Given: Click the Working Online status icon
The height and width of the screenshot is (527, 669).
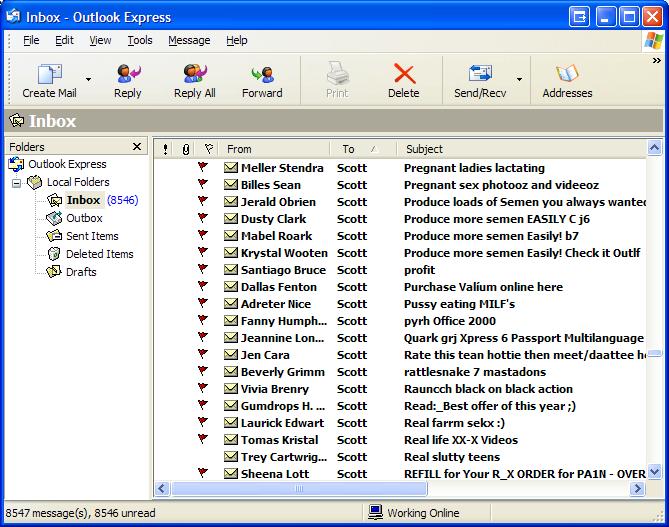Looking at the screenshot, I should pos(375,512).
